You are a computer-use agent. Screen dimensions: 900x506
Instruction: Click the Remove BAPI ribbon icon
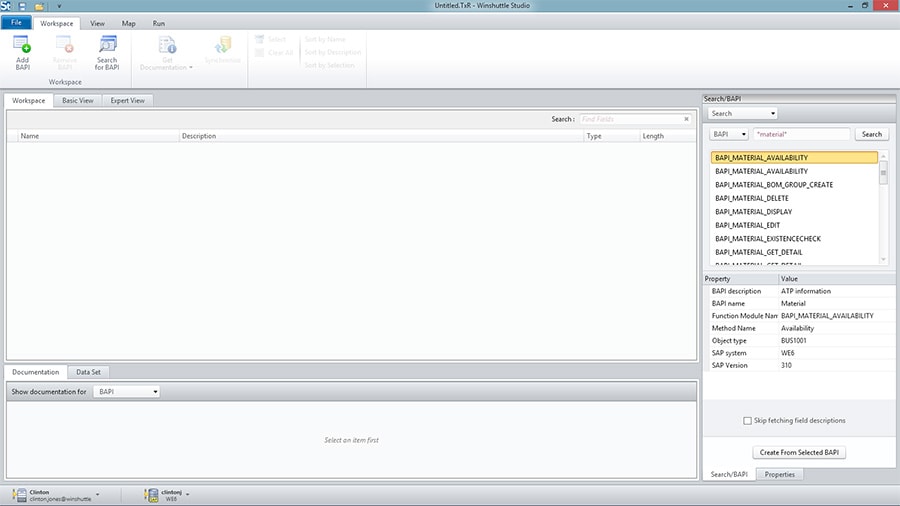coord(64,45)
